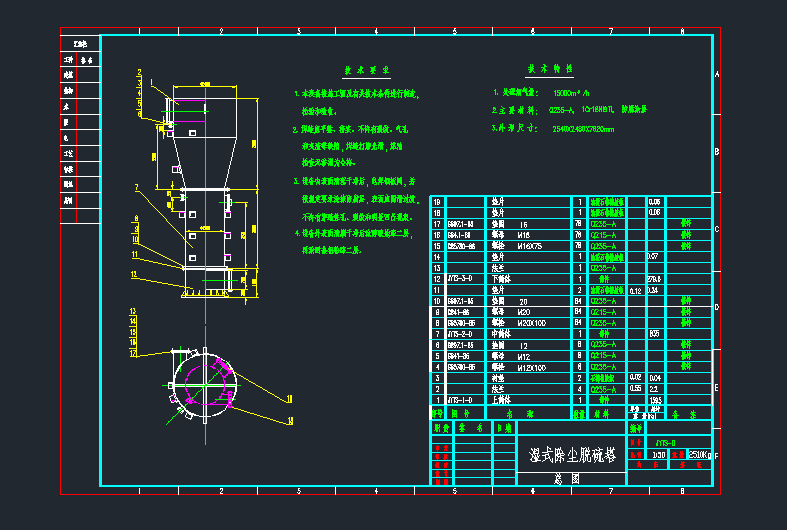Select the M20X100 cell in parts list

pyautogui.click(x=531, y=323)
